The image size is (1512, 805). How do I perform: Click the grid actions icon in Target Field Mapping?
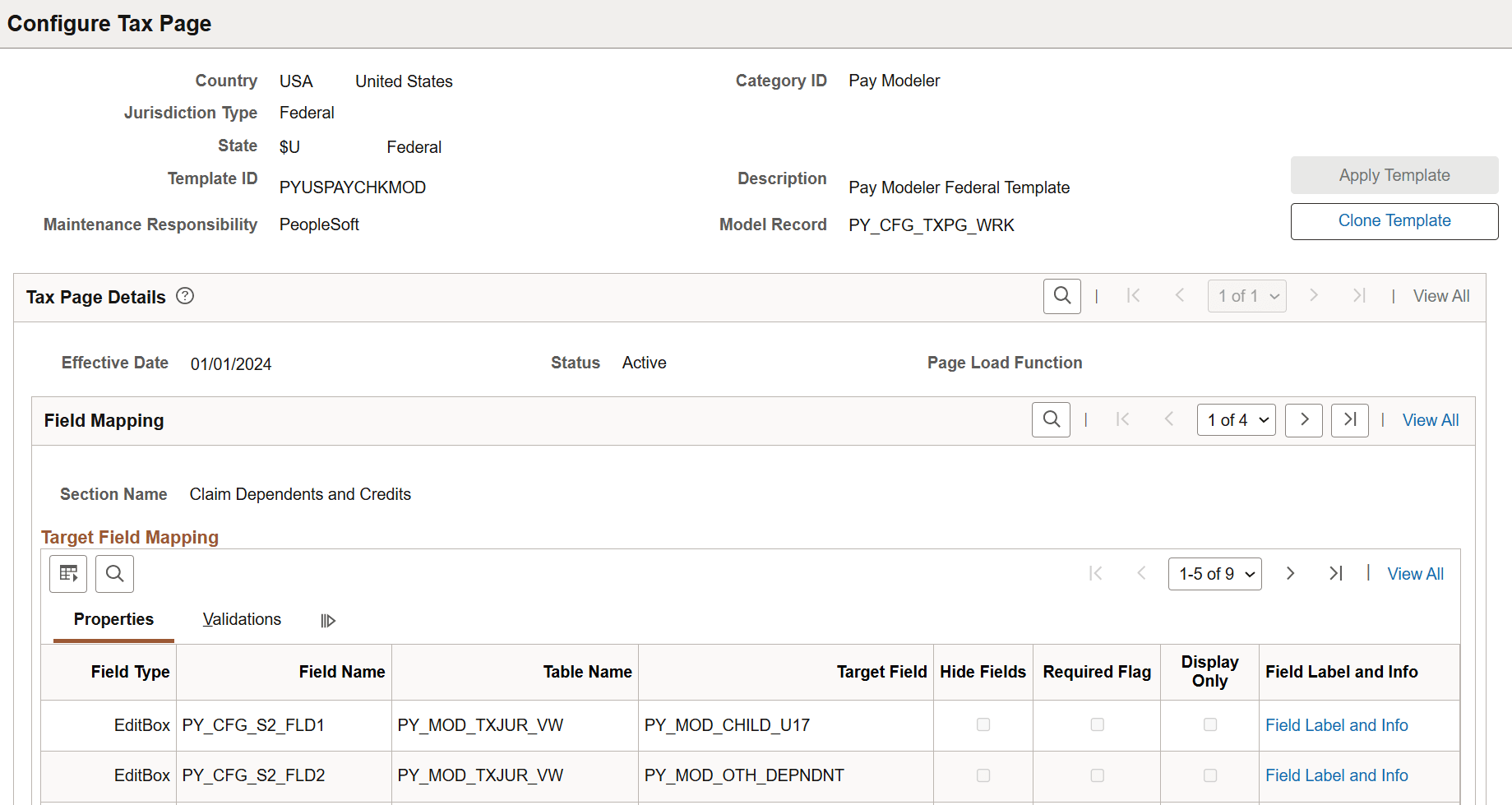pos(67,573)
